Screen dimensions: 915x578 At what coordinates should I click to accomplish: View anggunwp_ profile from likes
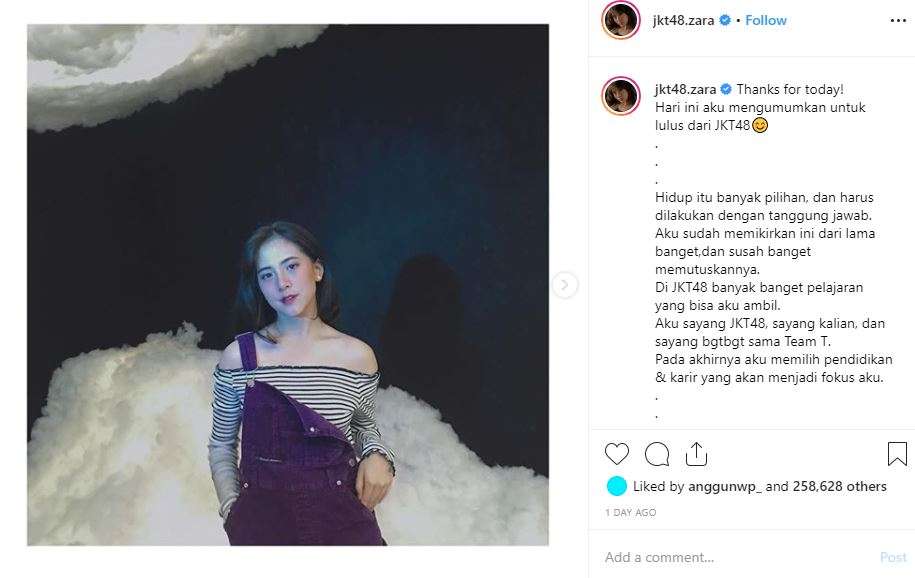[x=725, y=486]
